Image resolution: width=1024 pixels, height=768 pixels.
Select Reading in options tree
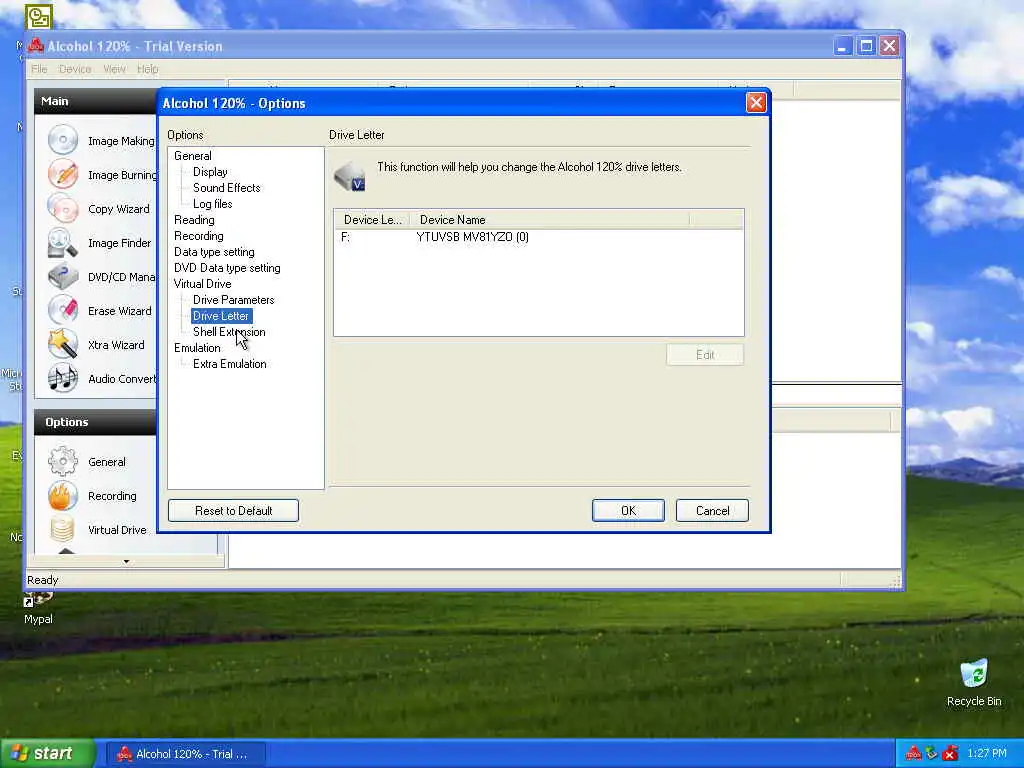click(x=194, y=220)
